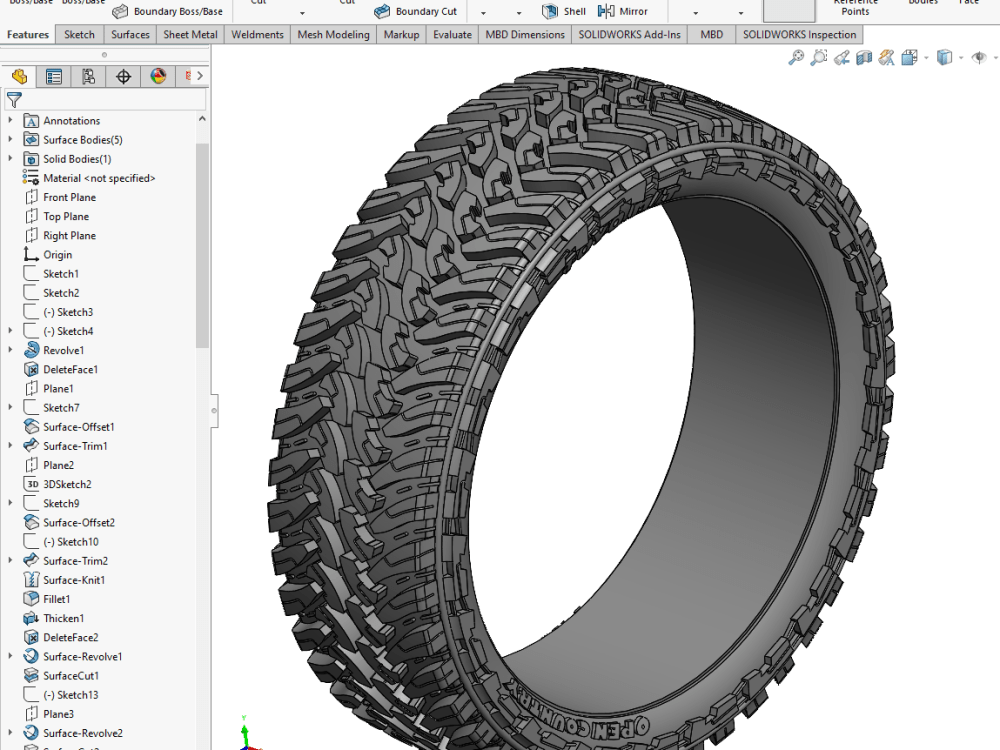Open the Evaluate ribbon tab
Viewport: 1000px width, 750px height.
coord(452,34)
